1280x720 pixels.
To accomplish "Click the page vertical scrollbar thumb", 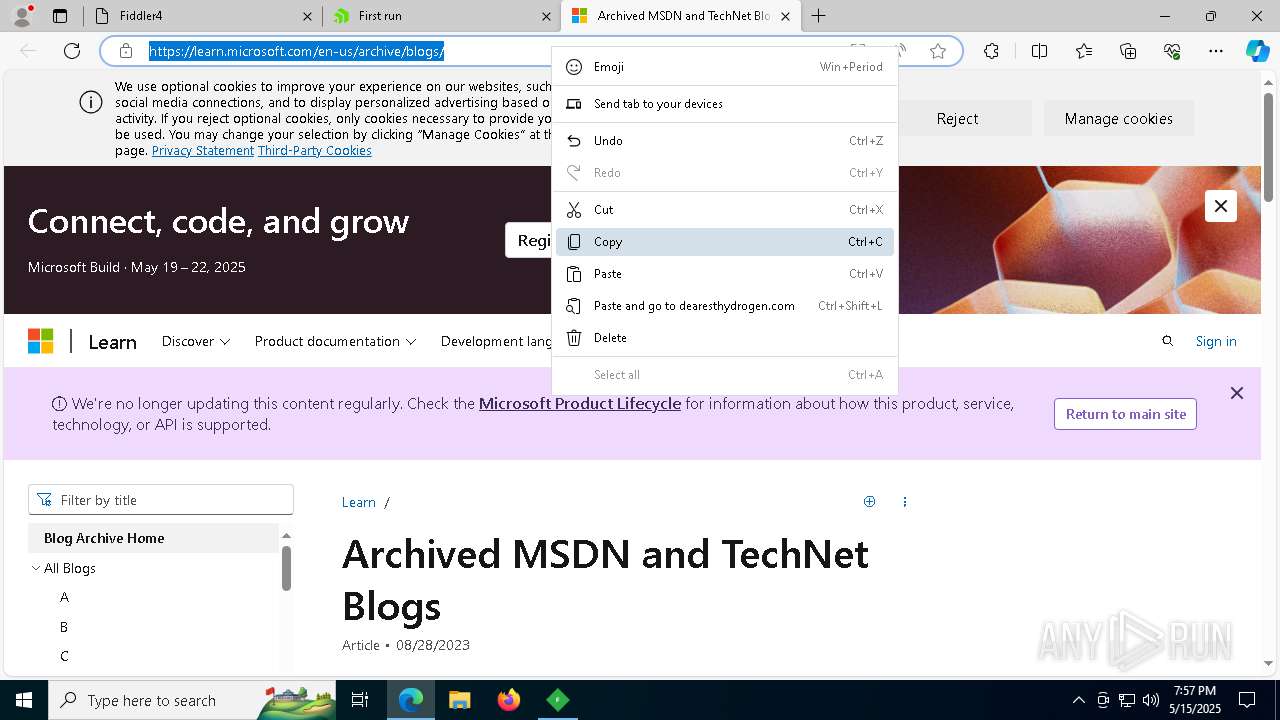I will click(1270, 147).
